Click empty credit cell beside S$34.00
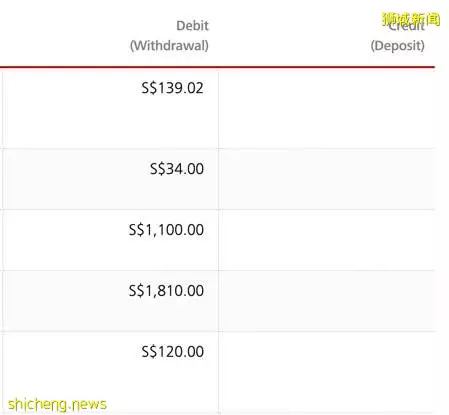449x415 pixels. pyautogui.click(x=327, y=179)
